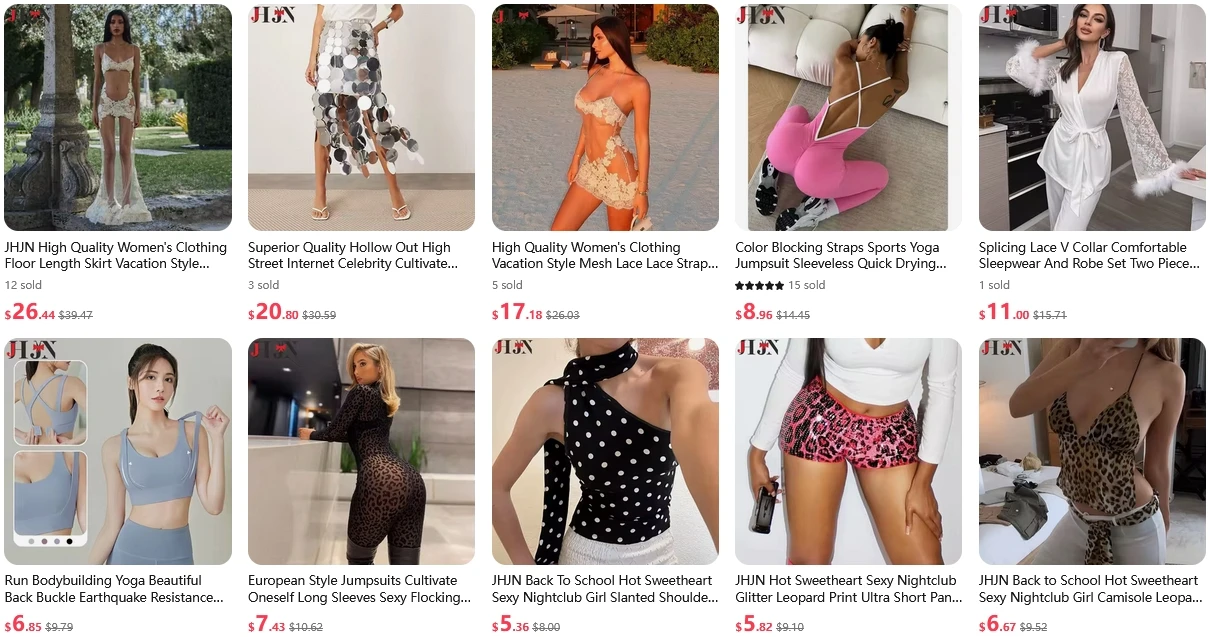
Task: Select the black color dot in the yoga bra image
Action: click(x=69, y=541)
